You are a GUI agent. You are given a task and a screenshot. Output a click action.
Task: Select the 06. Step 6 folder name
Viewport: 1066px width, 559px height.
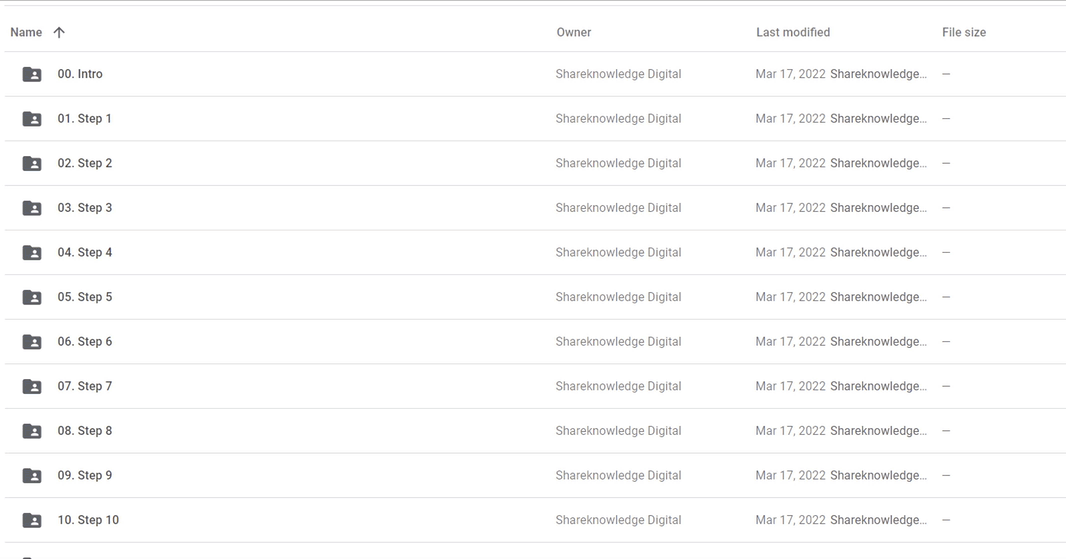85,341
